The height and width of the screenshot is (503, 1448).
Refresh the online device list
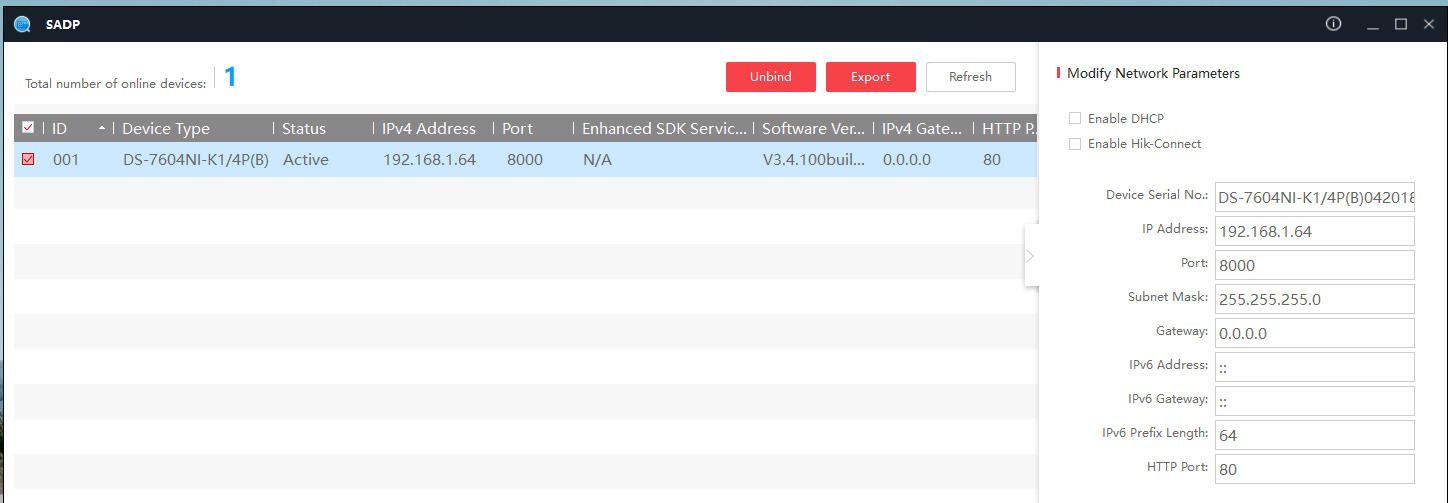(x=970, y=77)
